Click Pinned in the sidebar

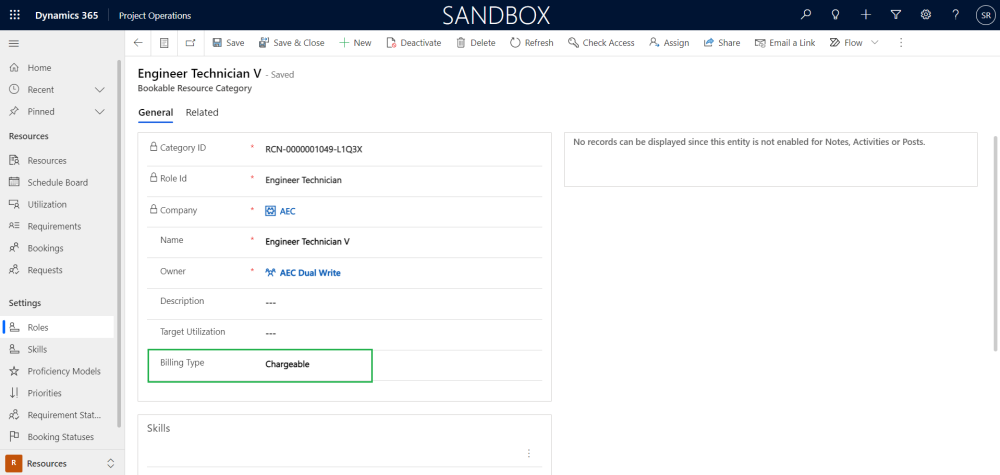tap(41, 112)
